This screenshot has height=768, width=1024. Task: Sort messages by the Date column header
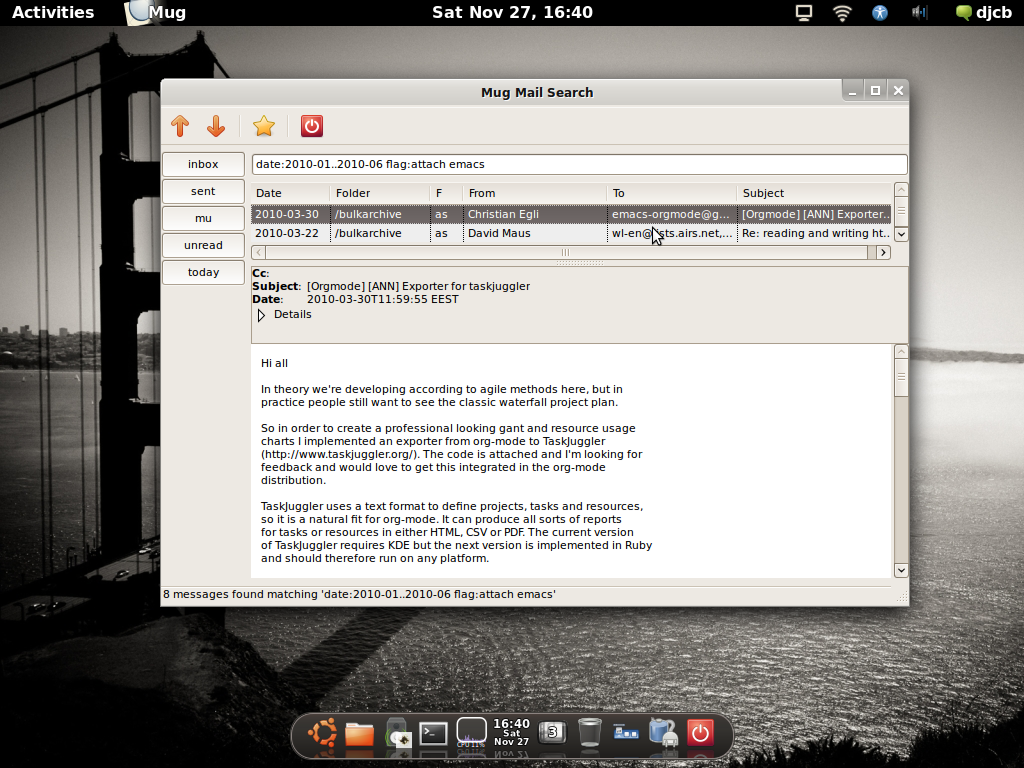coord(269,193)
